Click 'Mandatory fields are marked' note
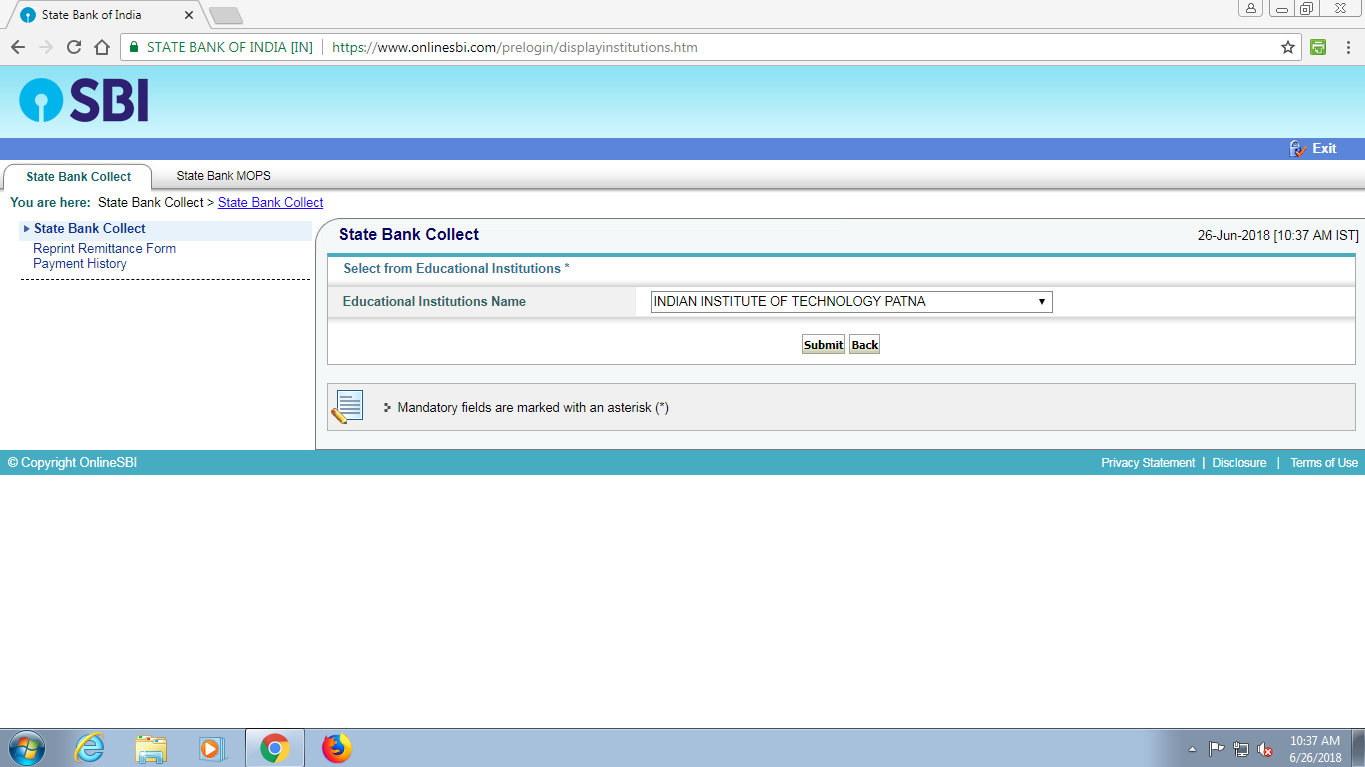 pos(533,408)
